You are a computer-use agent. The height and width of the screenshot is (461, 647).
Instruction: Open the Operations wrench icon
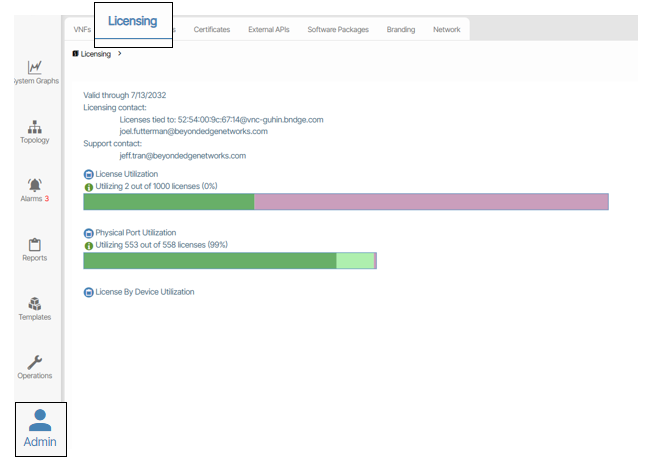(x=35, y=365)
